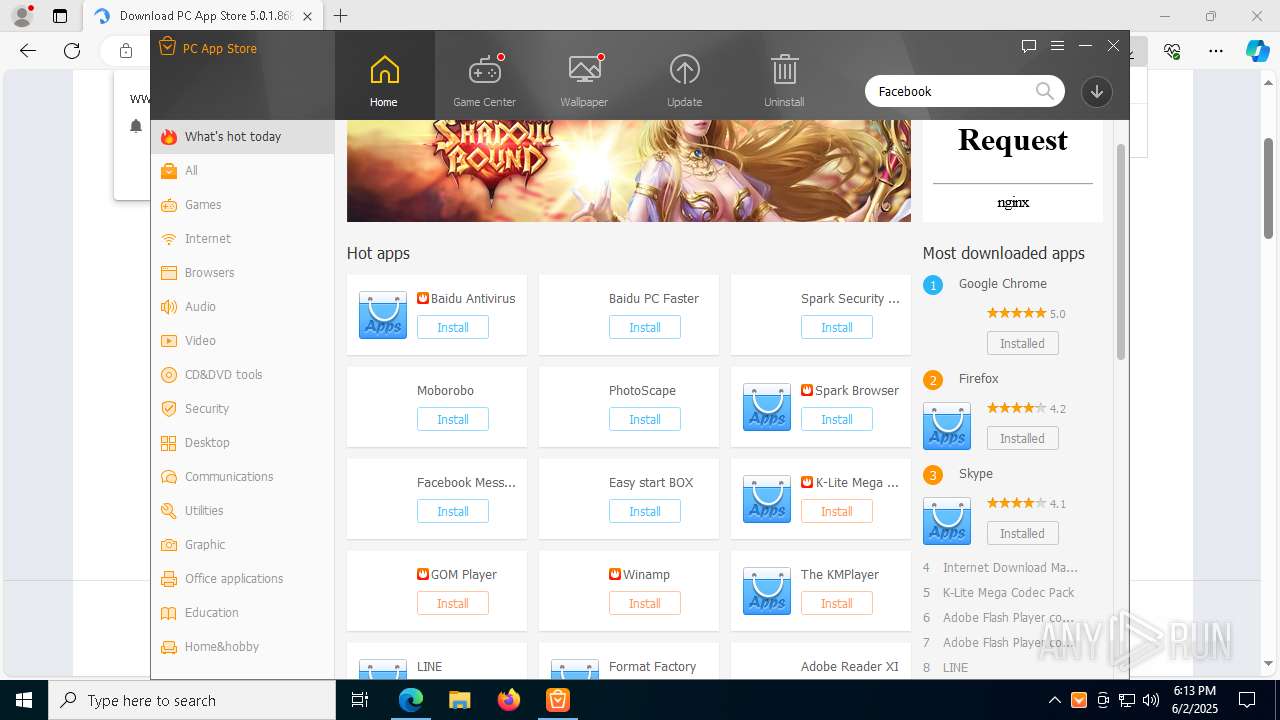The height and width of the screenshot is (720, 1280).
Task: Install Baidu PC Faster
Action: [x=645, y=328]
